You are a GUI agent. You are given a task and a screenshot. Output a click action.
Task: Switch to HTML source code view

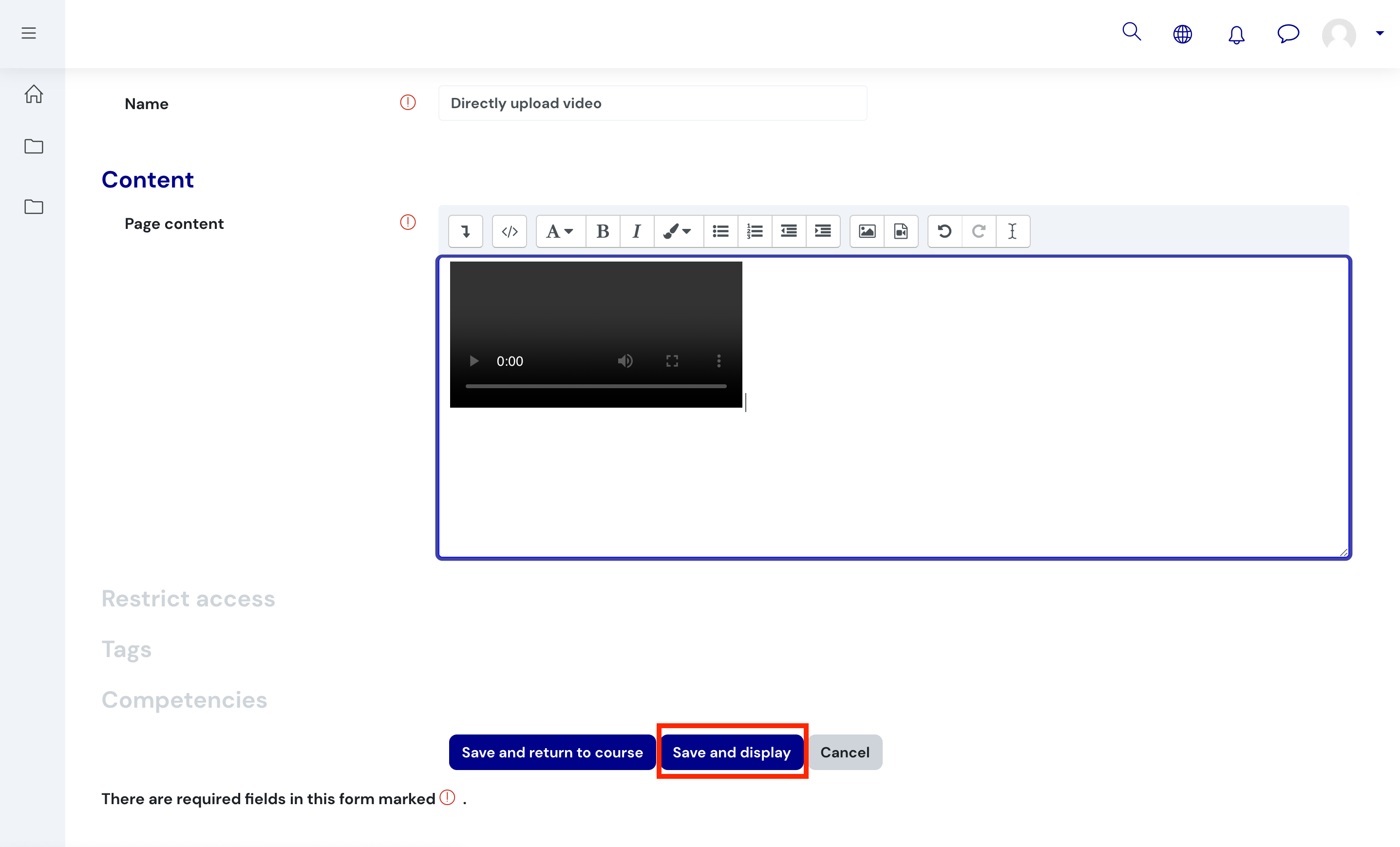[509, 231]
